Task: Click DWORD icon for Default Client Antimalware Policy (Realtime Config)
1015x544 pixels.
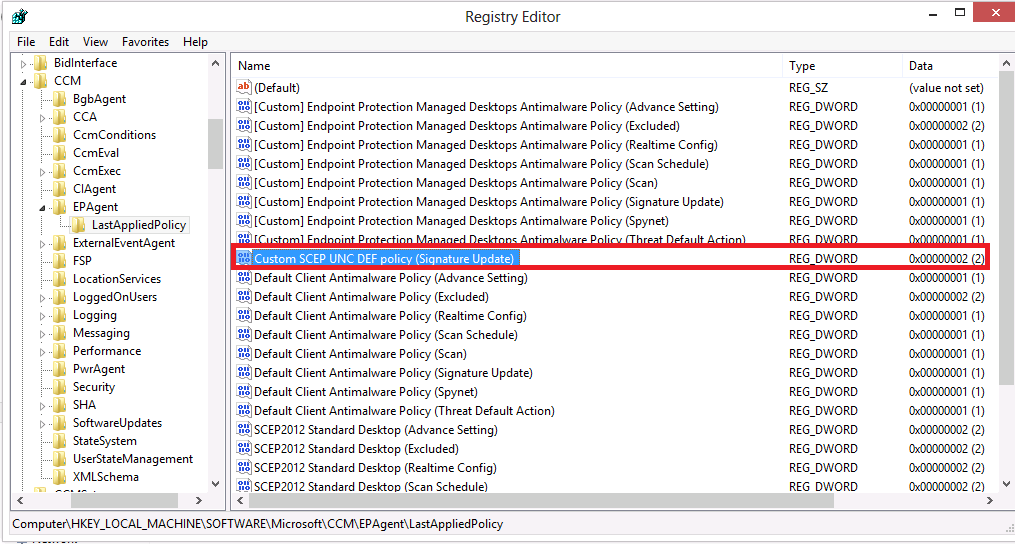Action: 243,316
